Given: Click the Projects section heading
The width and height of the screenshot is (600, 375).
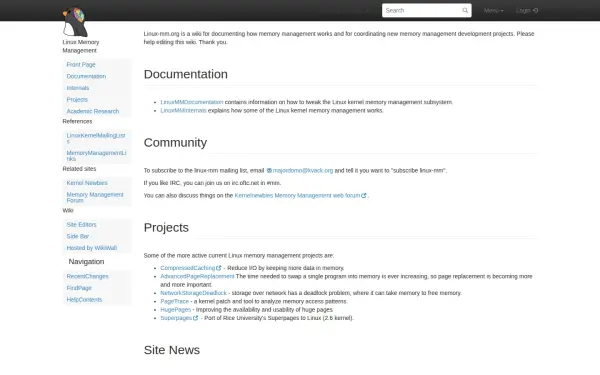Looking at the screenshot, I should [166, 228].
